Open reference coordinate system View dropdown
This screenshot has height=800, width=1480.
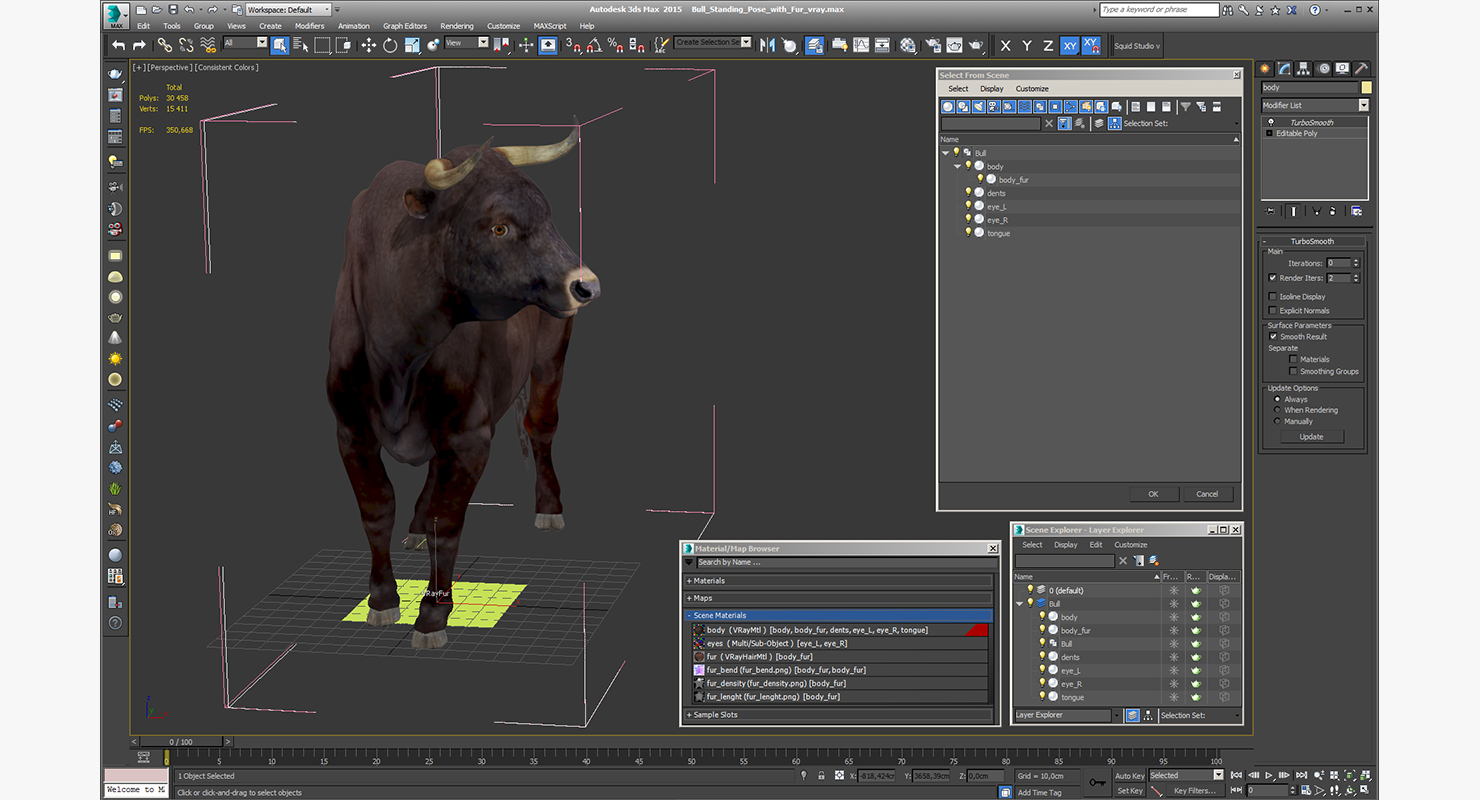(x=466, y=43)
